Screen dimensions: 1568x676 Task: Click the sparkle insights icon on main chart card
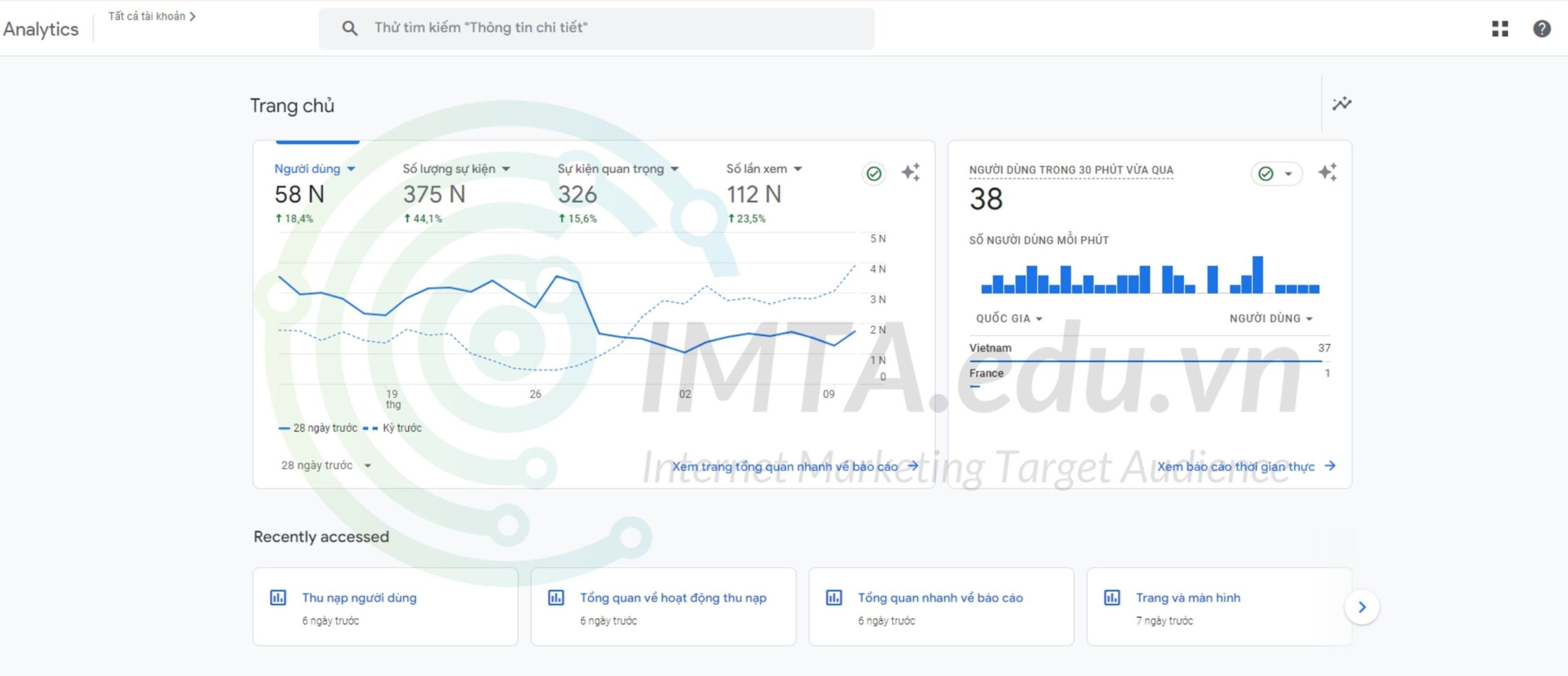click(911, 172)
